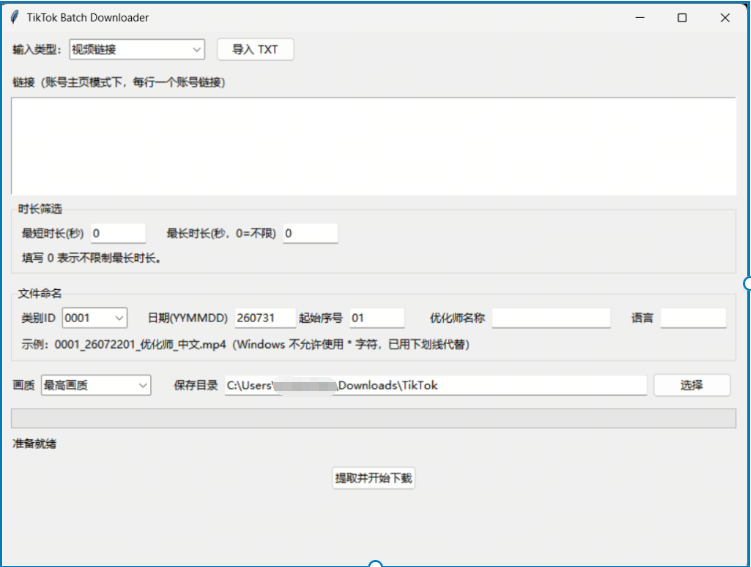Click the 准备就绪 status text
Viewport: 751px width, 567px height.
[x=34, y=443]
